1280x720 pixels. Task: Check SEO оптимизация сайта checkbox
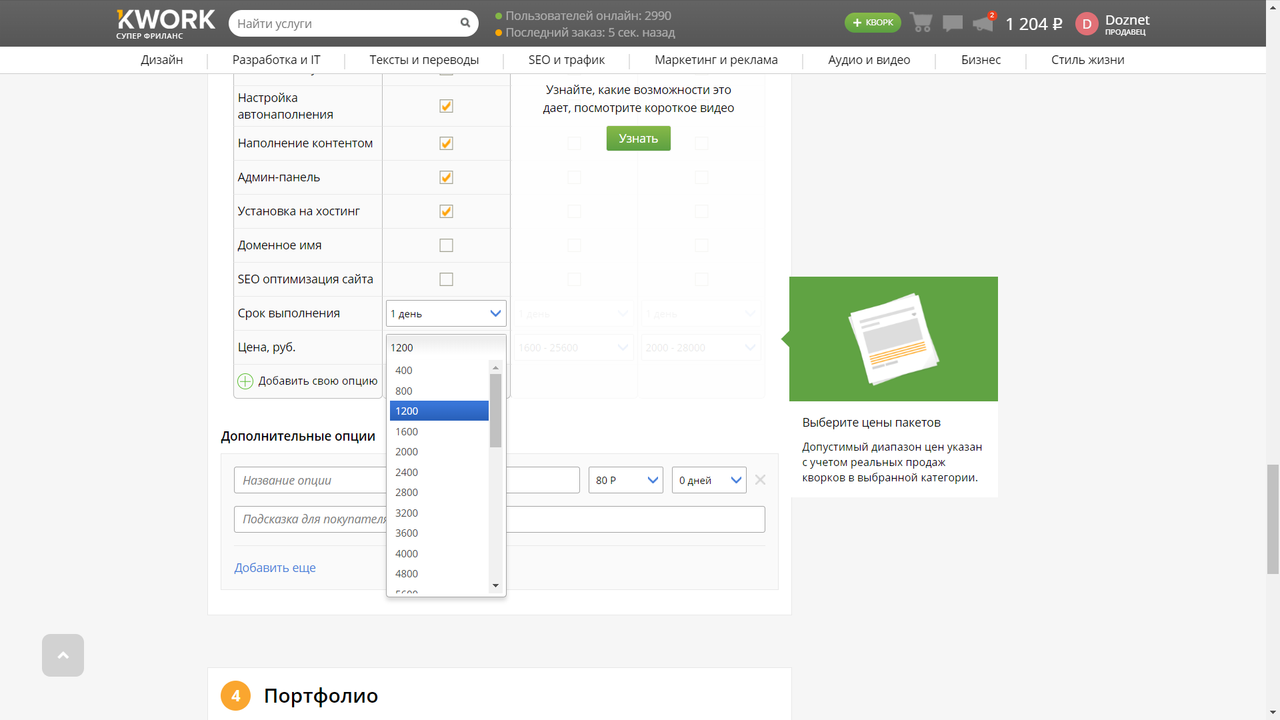[446, 279]
